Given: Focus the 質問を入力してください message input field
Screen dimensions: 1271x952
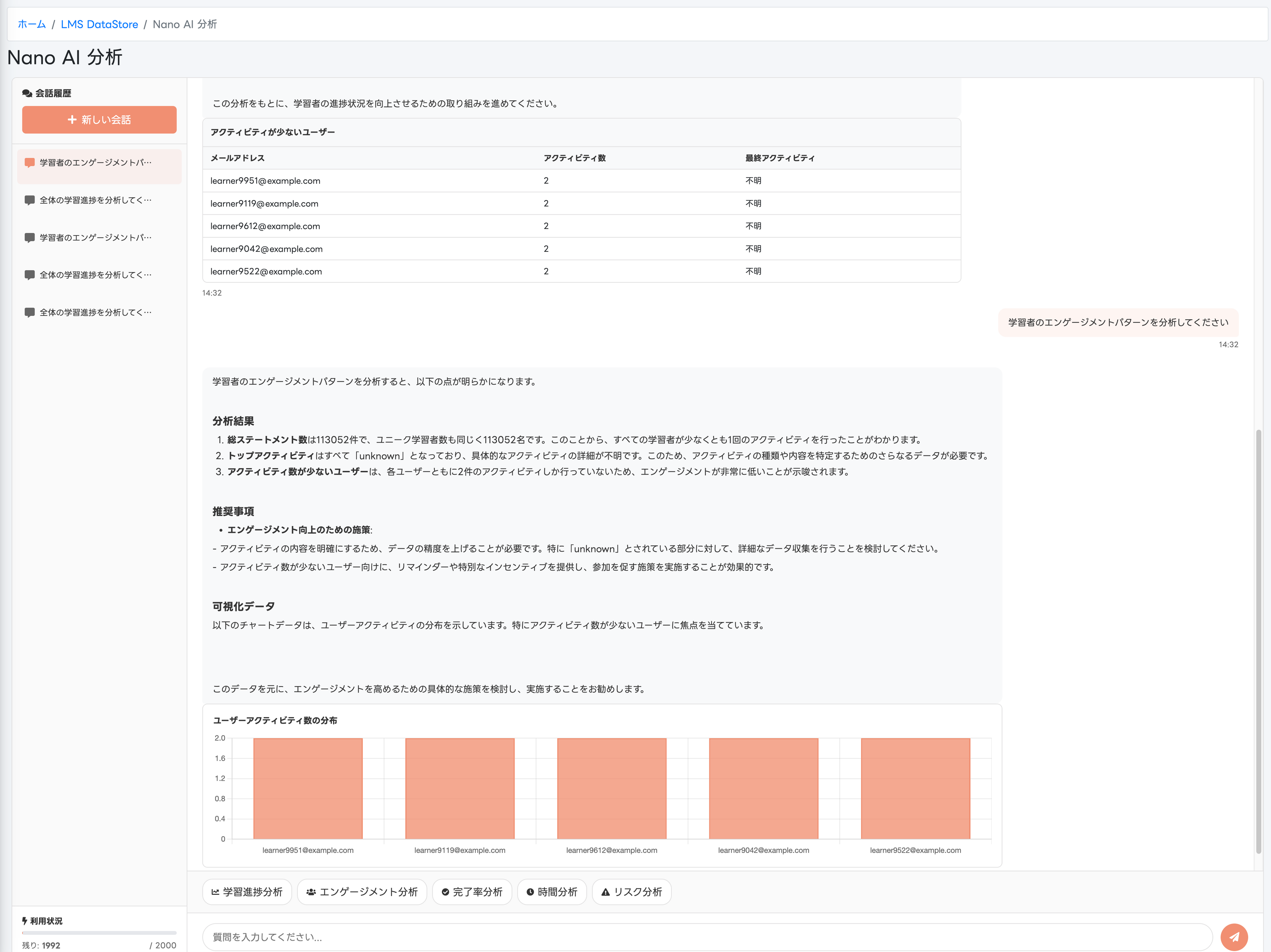Looking at the screenshot, I should [x=707, y=936].
